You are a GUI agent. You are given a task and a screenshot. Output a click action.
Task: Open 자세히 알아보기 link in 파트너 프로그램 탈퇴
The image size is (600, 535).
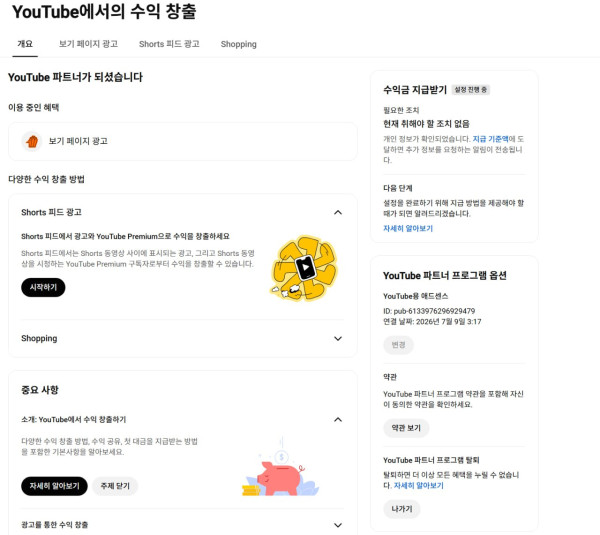(x=419, y=486)
